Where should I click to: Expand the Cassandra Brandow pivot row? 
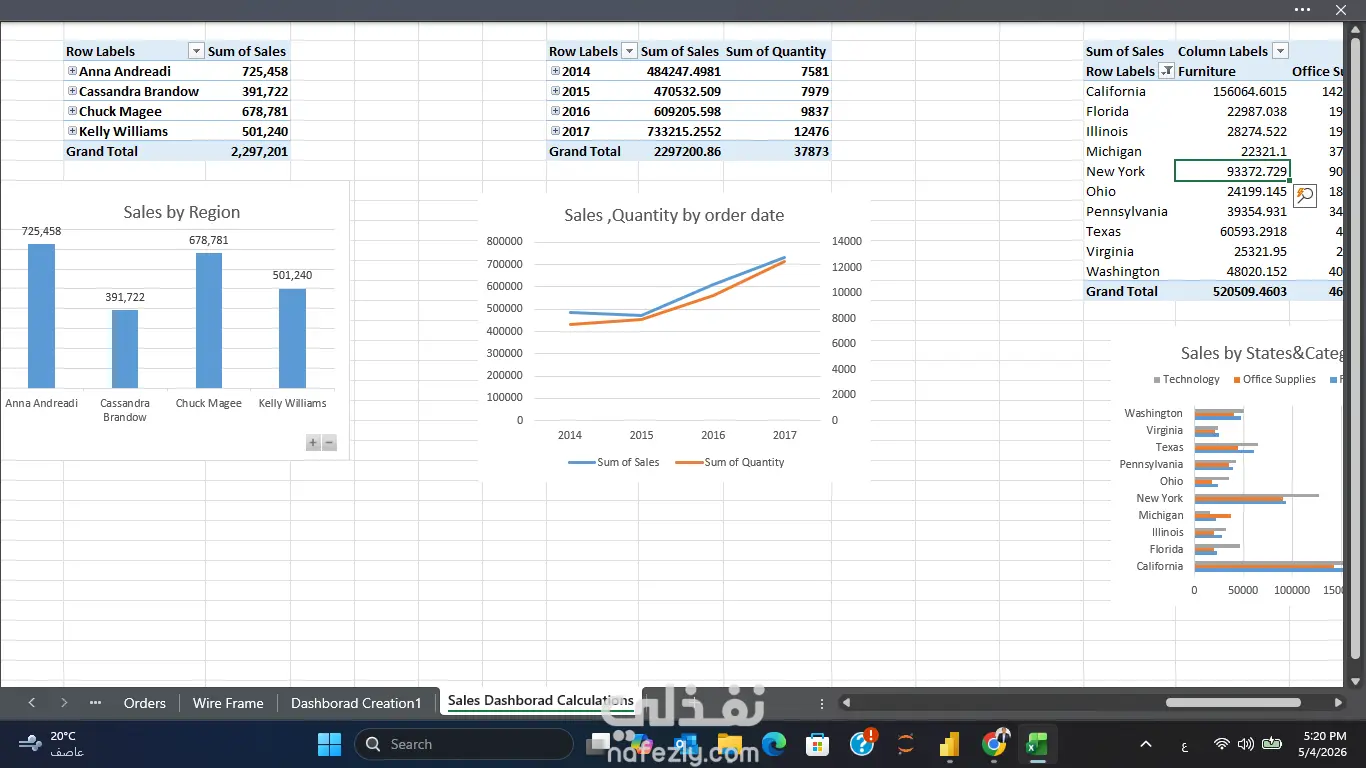pyautogui.click(x=72, y=91)
